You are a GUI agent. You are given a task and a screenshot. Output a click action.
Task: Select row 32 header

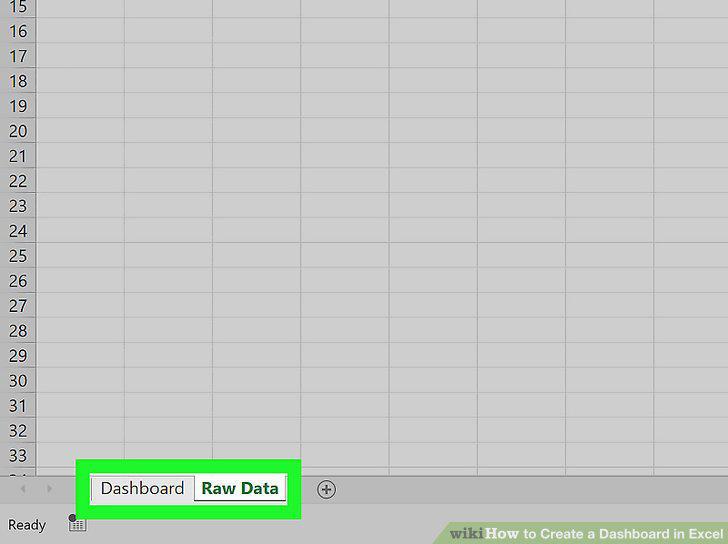click(x=18, y=431)
